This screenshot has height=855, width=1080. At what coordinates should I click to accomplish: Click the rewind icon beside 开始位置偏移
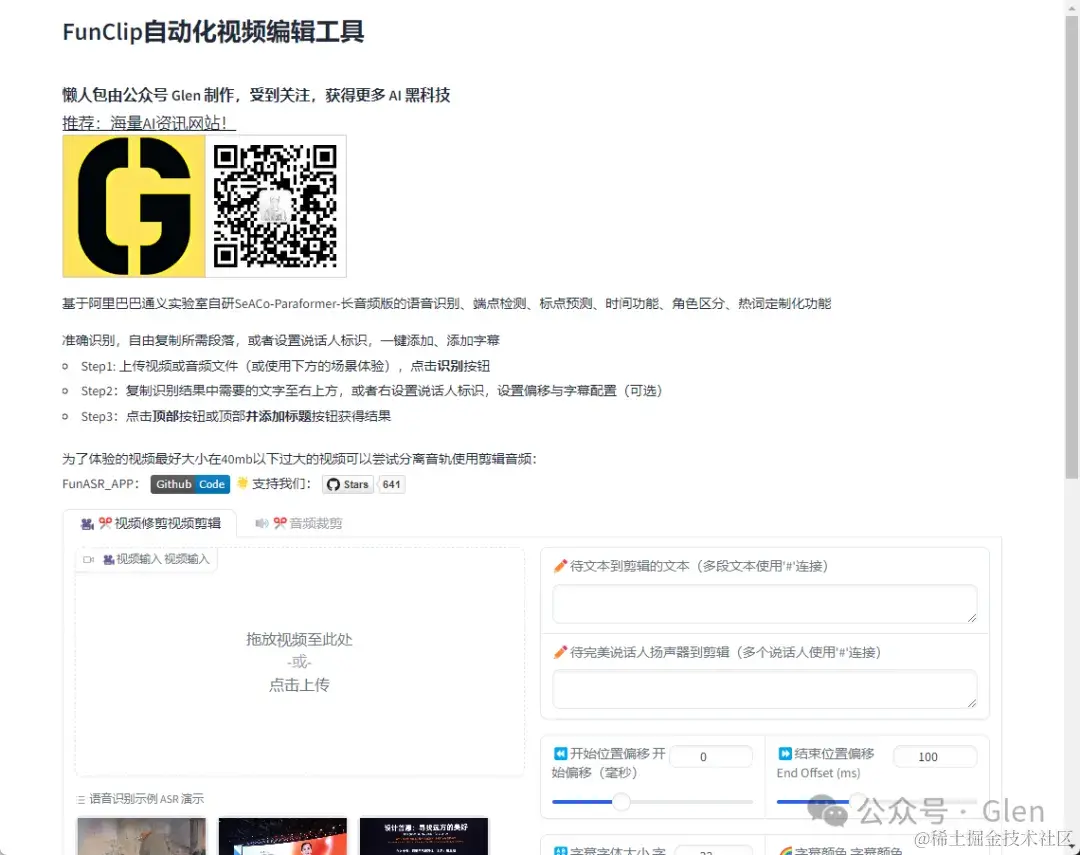point(560,752)
